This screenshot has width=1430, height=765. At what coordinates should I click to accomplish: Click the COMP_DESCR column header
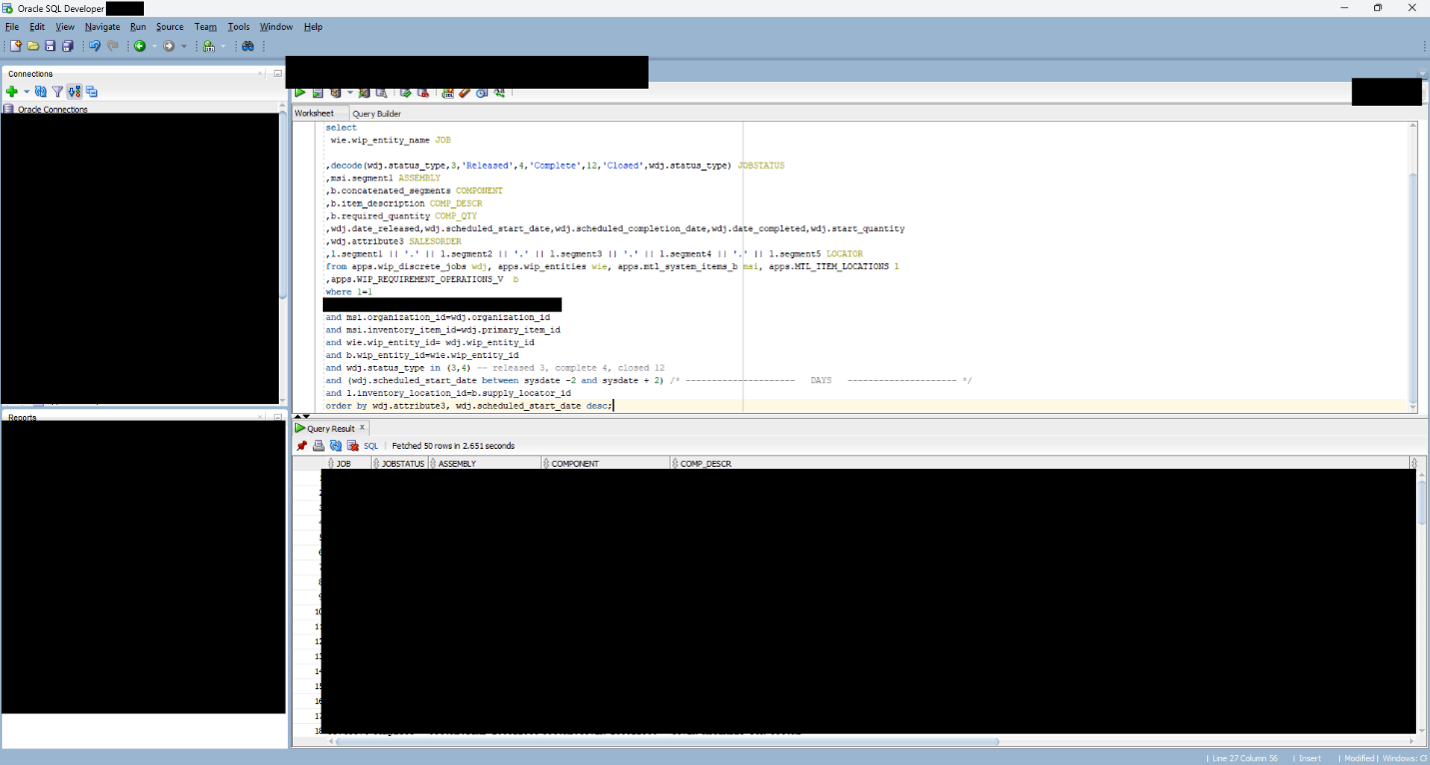pyautogui.click(x=1040, y=464)
